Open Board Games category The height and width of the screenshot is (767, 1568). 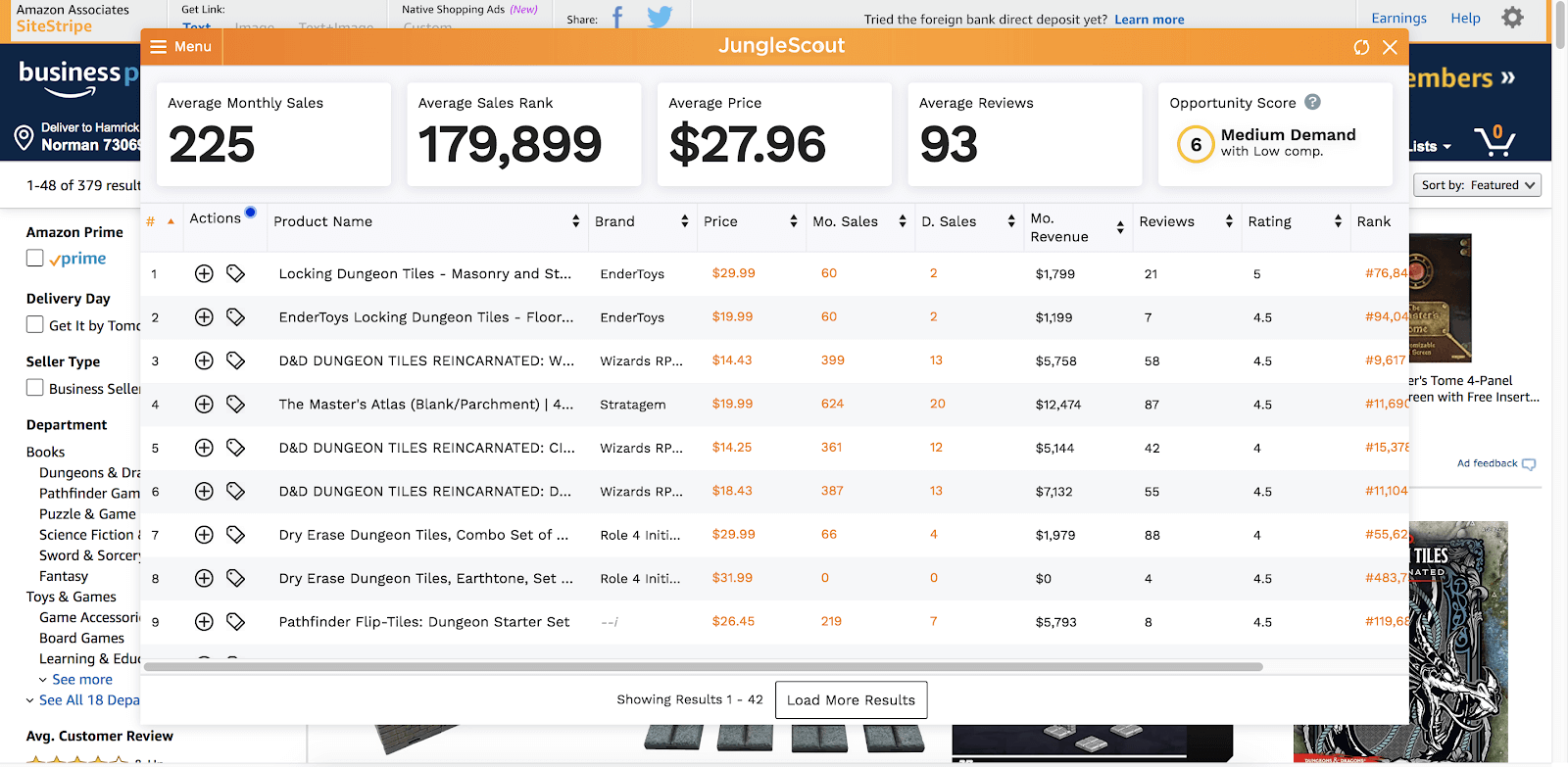click(x=81, y=638)
